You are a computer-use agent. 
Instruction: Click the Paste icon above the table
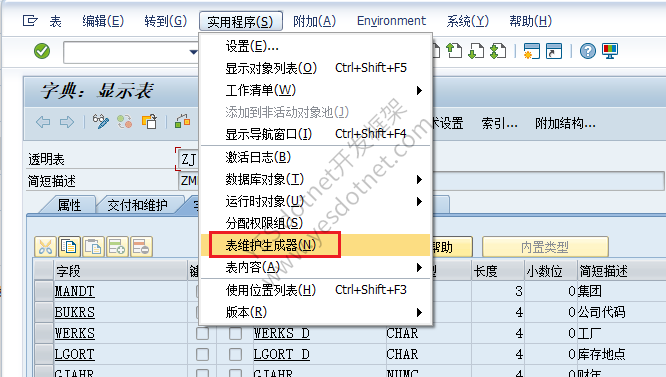coord(93,247)
